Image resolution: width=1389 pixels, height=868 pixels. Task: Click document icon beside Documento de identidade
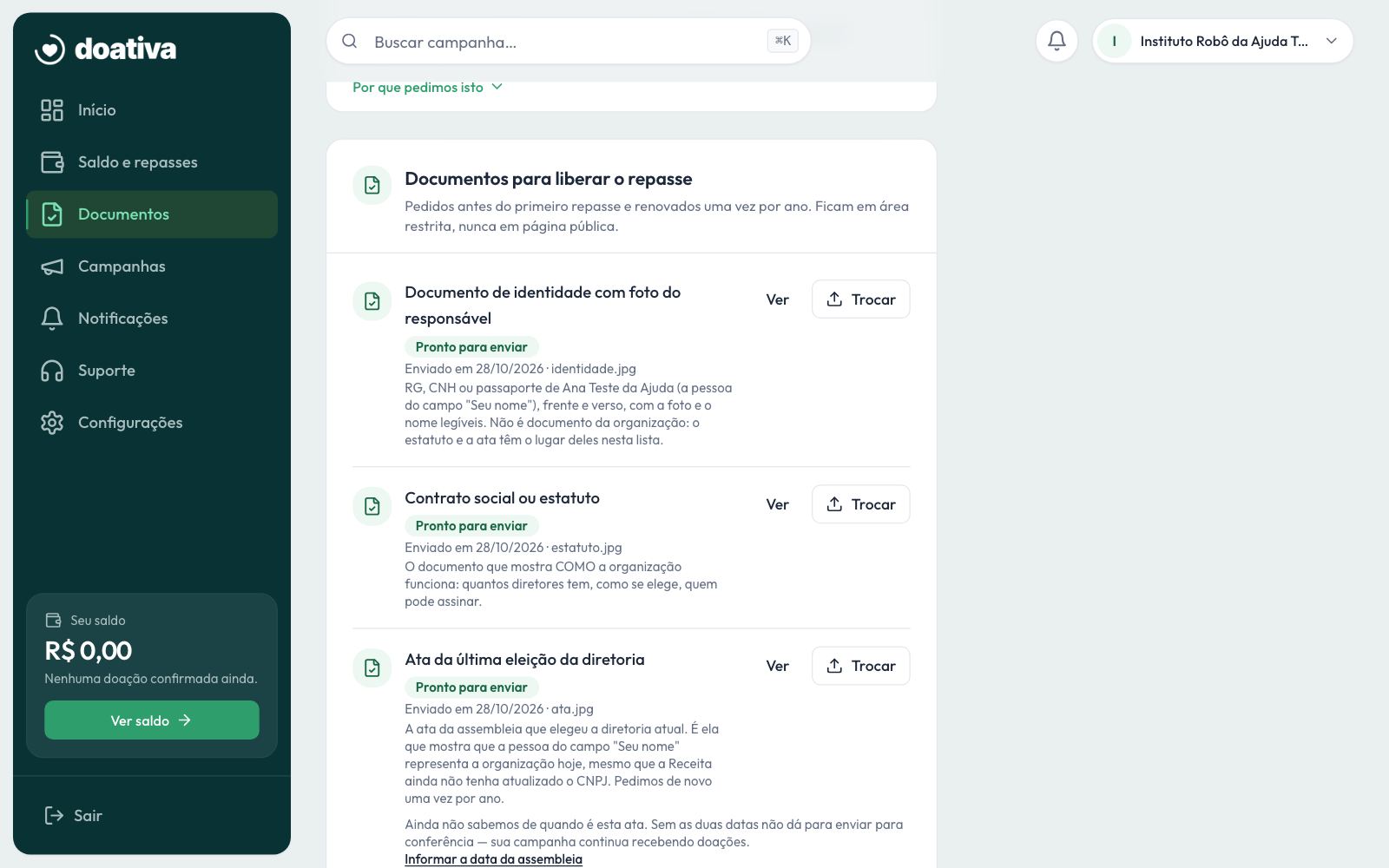click(x=372, y=300)
